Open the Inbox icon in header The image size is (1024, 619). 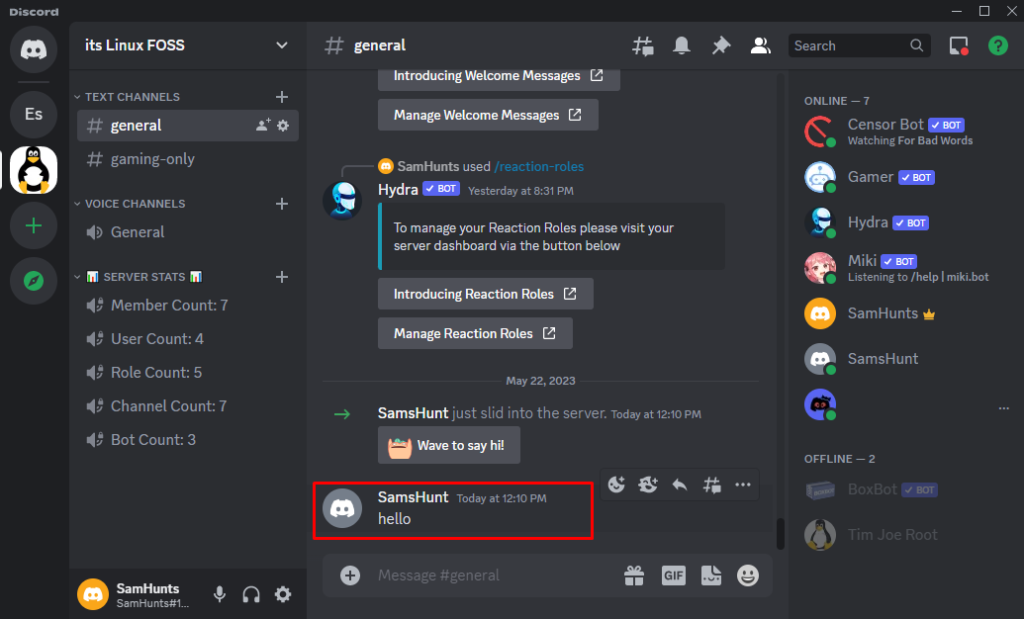pos(959,46)
